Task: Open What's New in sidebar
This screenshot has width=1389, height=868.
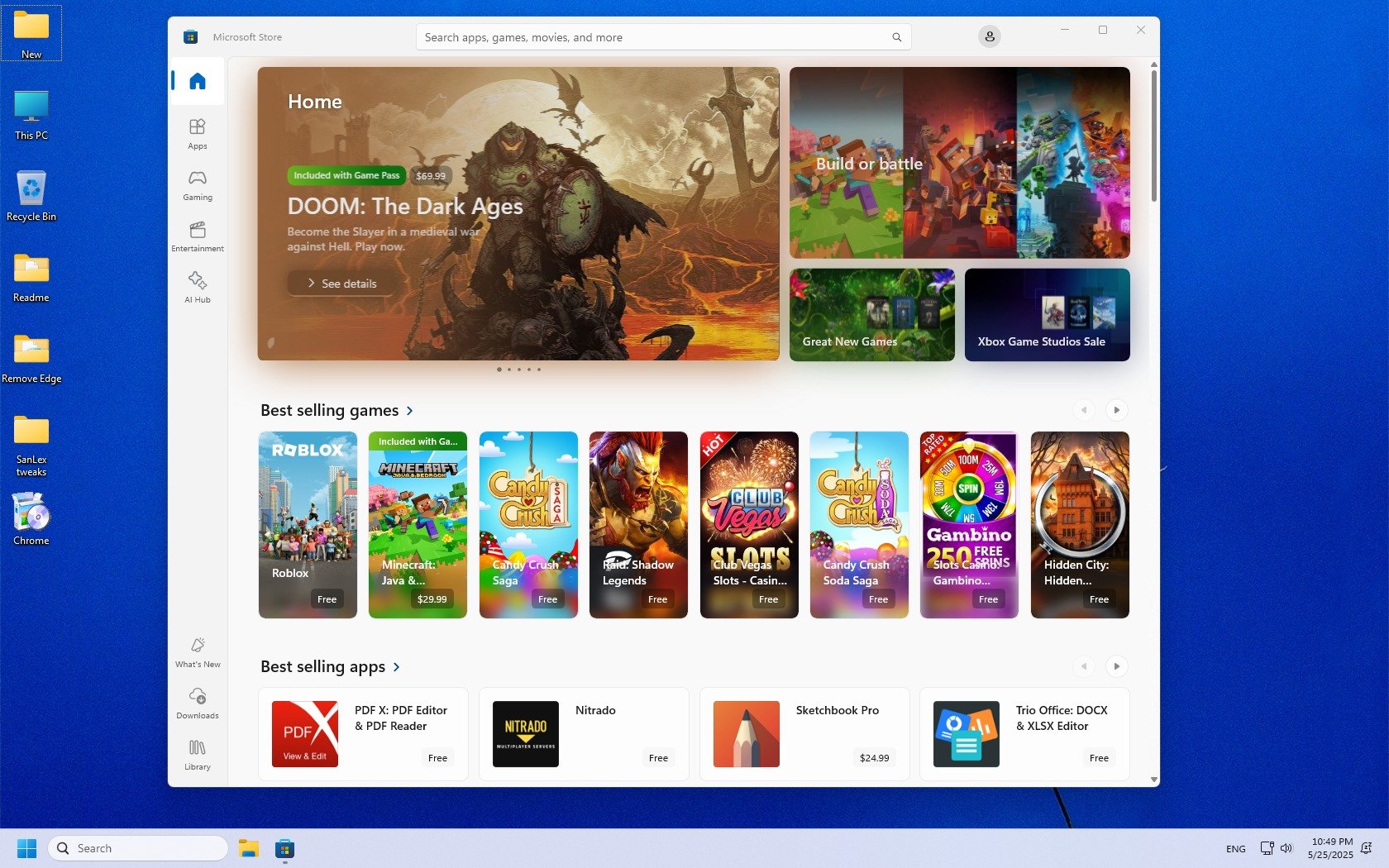Action: coord(198,651)
